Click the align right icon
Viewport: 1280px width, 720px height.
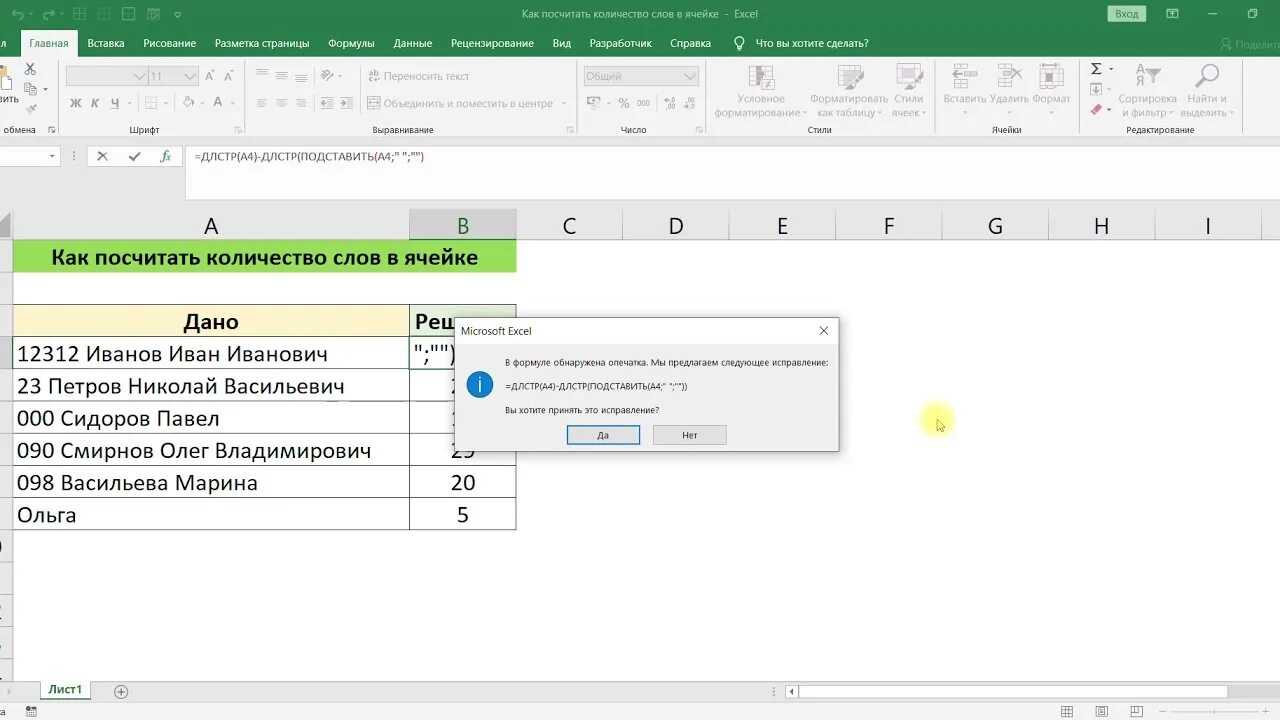pos(301,103)
